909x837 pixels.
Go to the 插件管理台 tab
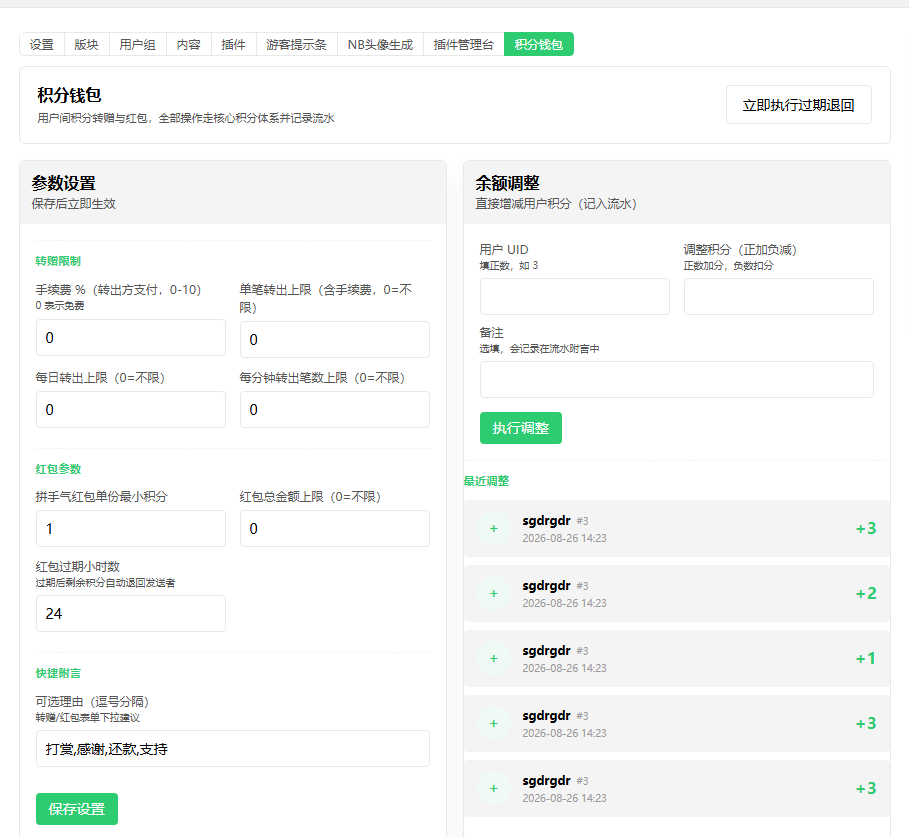(464, 45)
